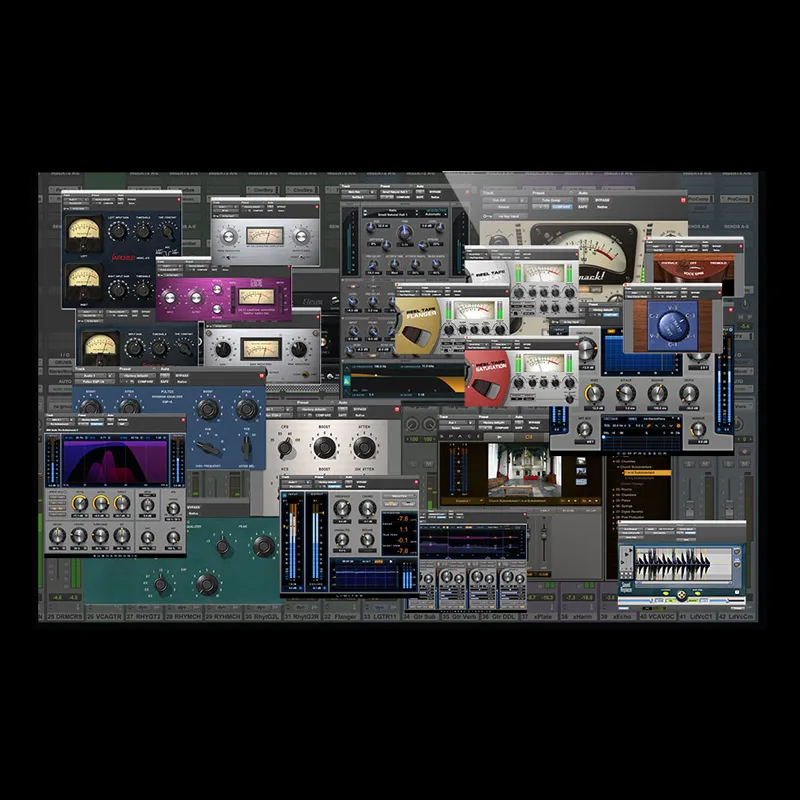Viewport: 800px width, 800px height.
Task: Toggle BYPASS in the Smack! plugin header
Action: tap(603, 200)
